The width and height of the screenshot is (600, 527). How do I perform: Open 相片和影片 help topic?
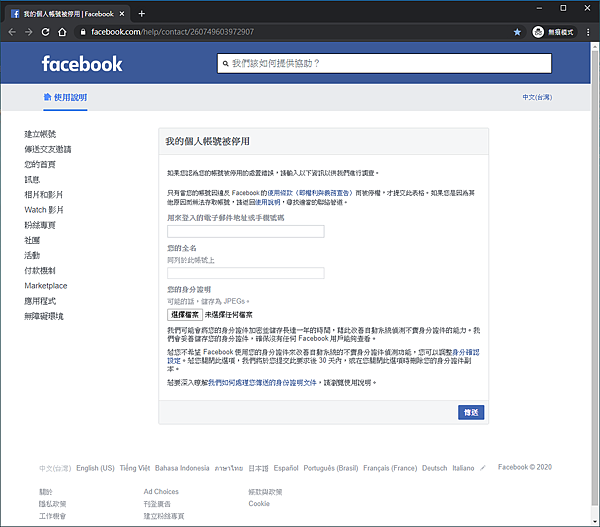coord(44,195)
